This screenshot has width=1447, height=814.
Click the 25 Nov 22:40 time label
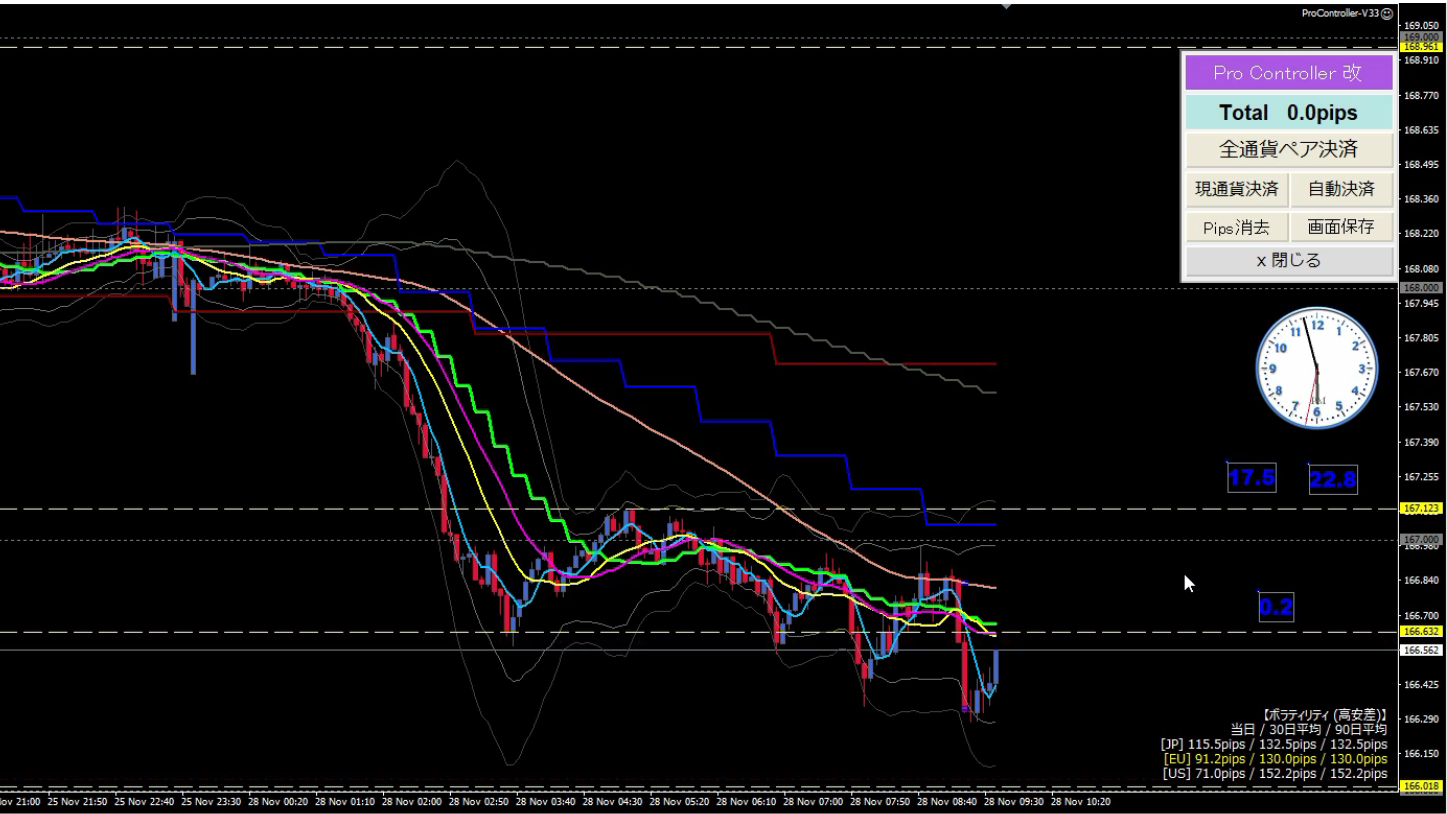[x=144, y=801]
